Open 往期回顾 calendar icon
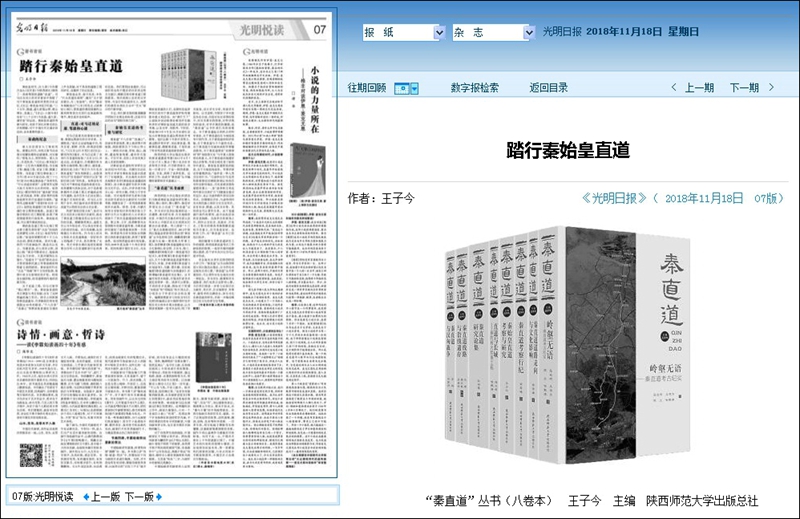This screenshot has height=519, width=800. 402,89
